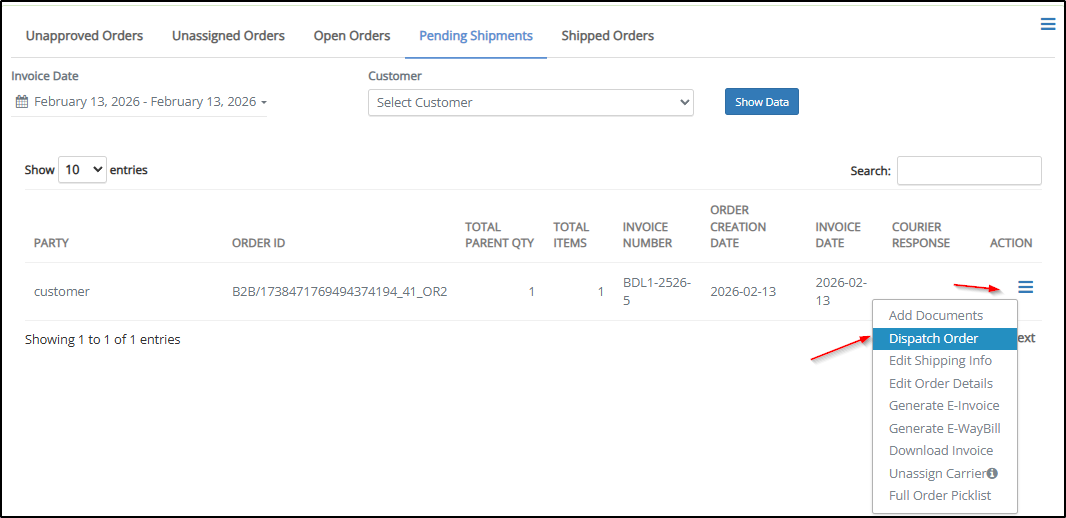The width and height of the screenshot is (1066, 518).
Task: Click Generate E-Invoice in the menu
Action: 943,406
